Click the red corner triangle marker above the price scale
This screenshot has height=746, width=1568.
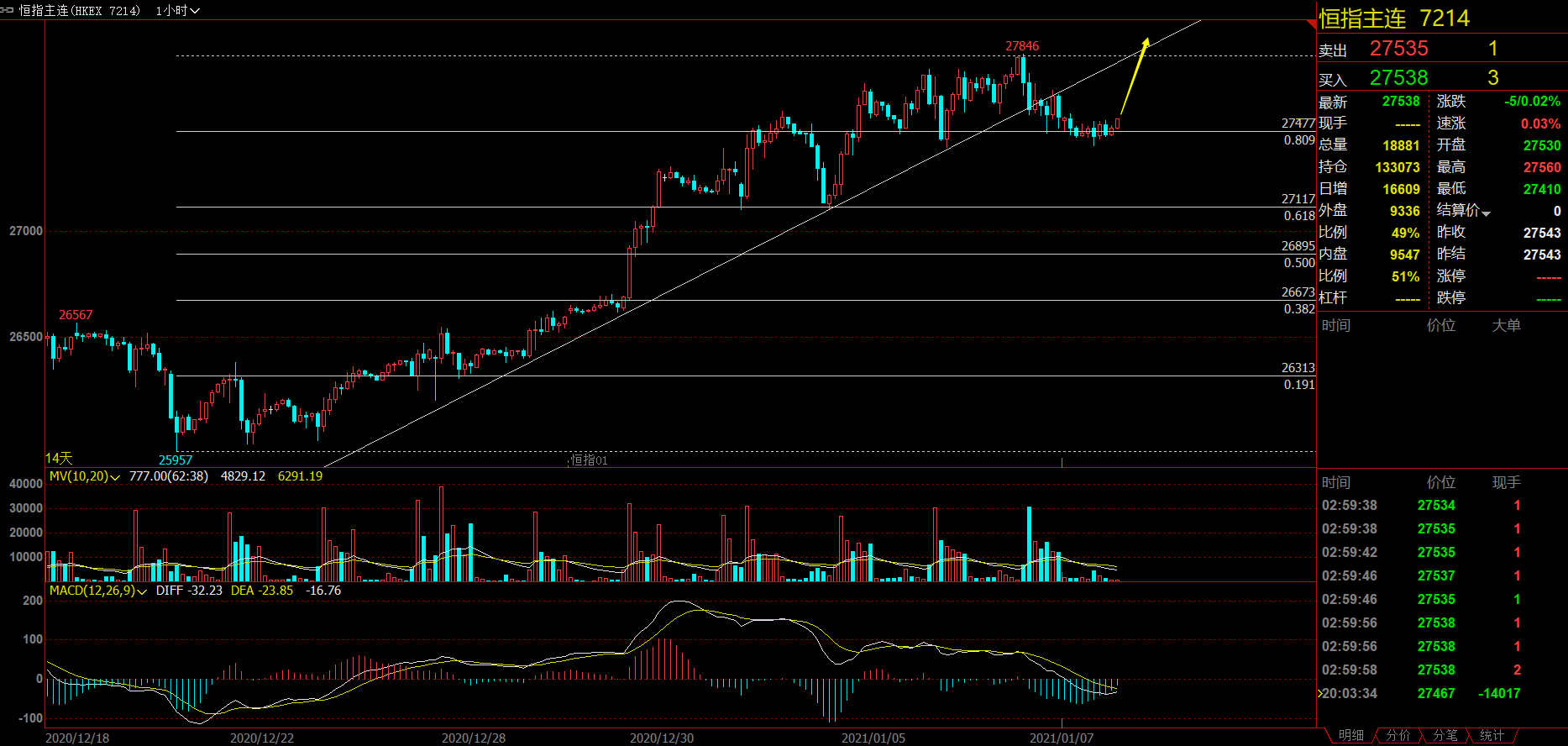tap(1311, 24)
